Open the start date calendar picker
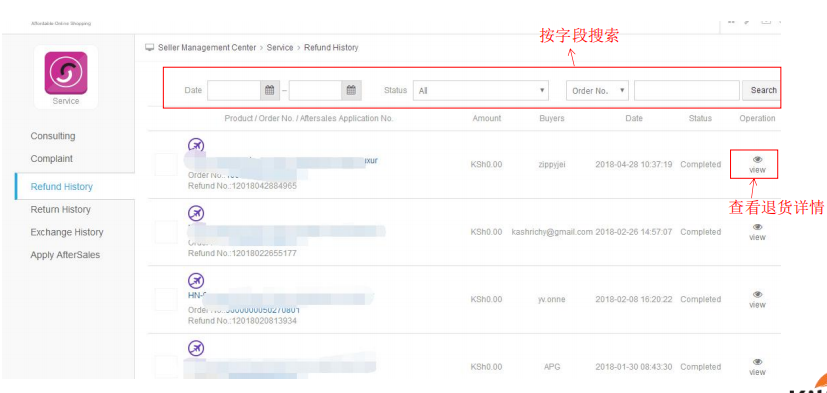The image size is (827, 393). 270,90
